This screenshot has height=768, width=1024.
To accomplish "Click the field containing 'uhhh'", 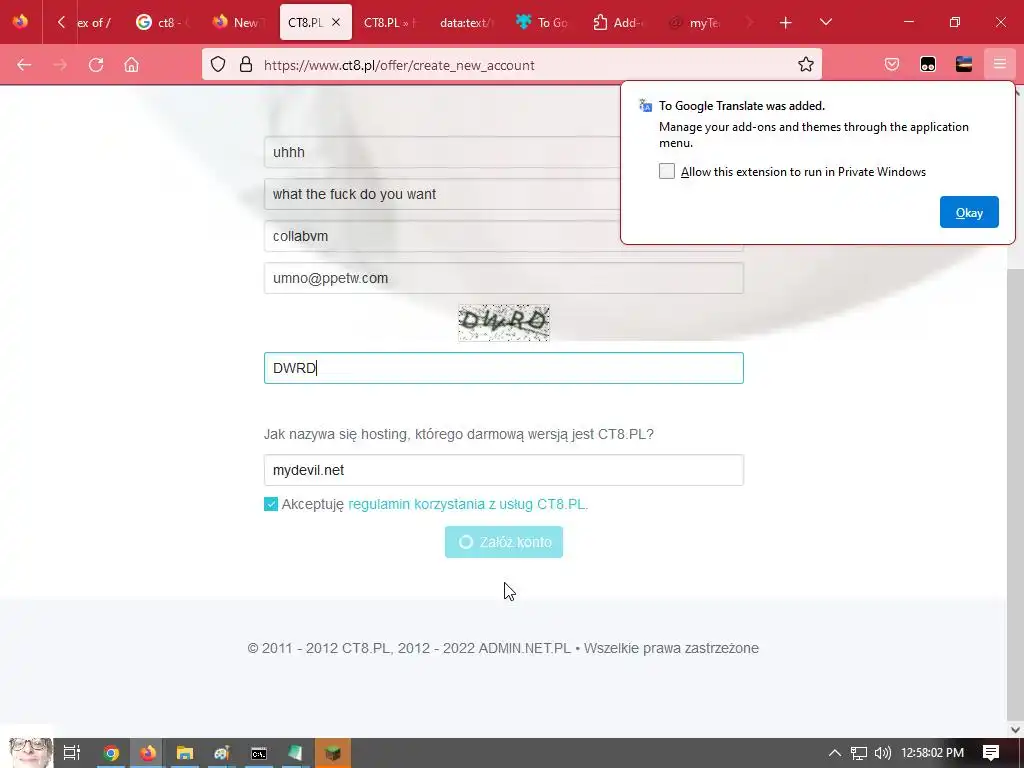I will pos(442,152).
